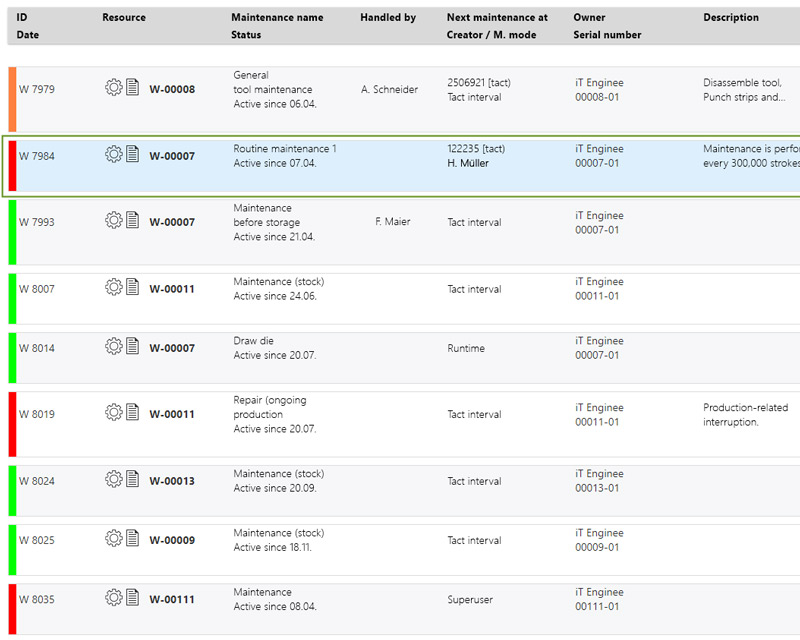Open the settings gear for W 7984
This screenshot has width=800, height=640.
point(115,154)
